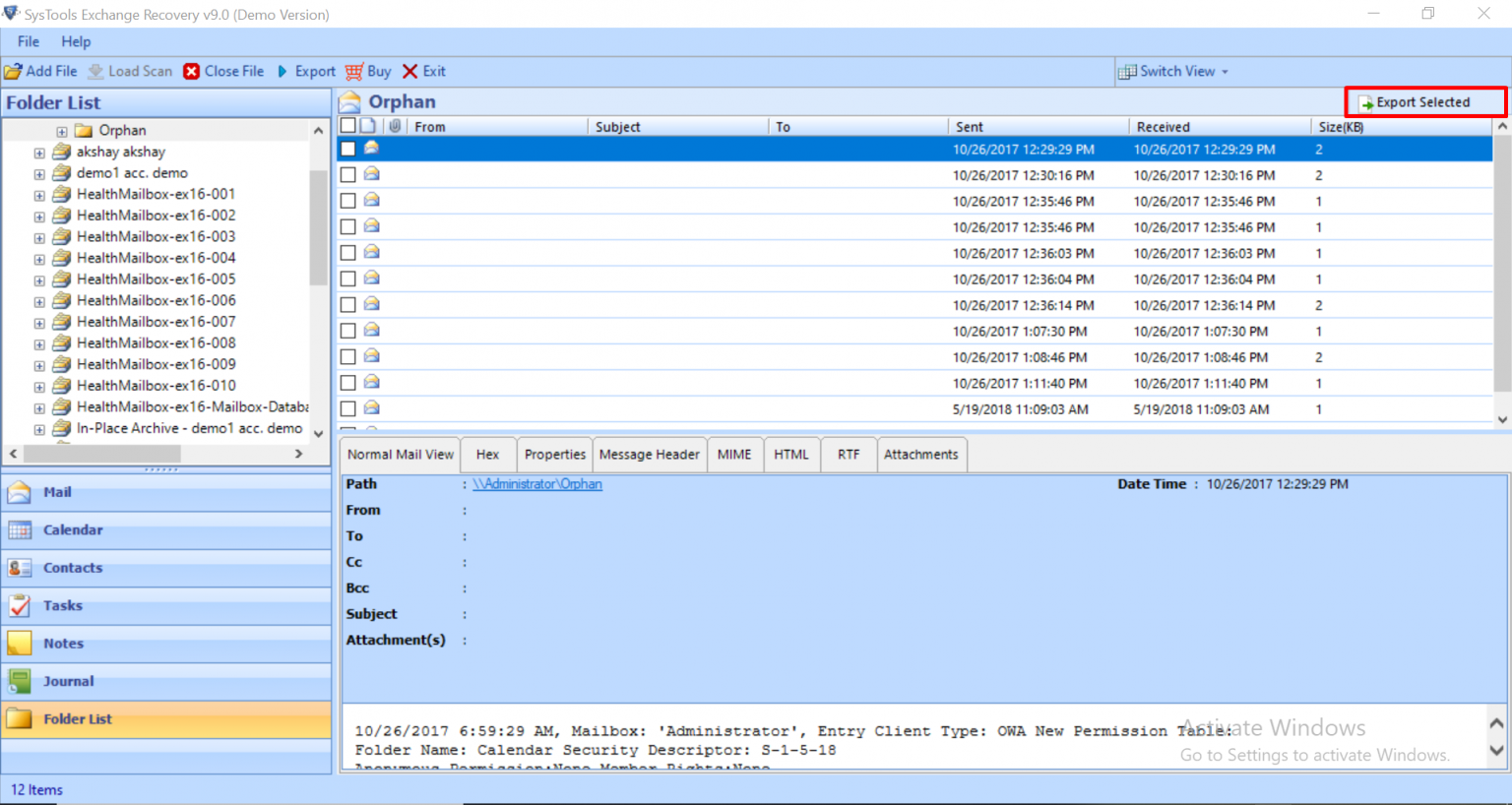
Task: Click the HealthMailbox-ex16-005 mailbox icon
Action: 61,279
